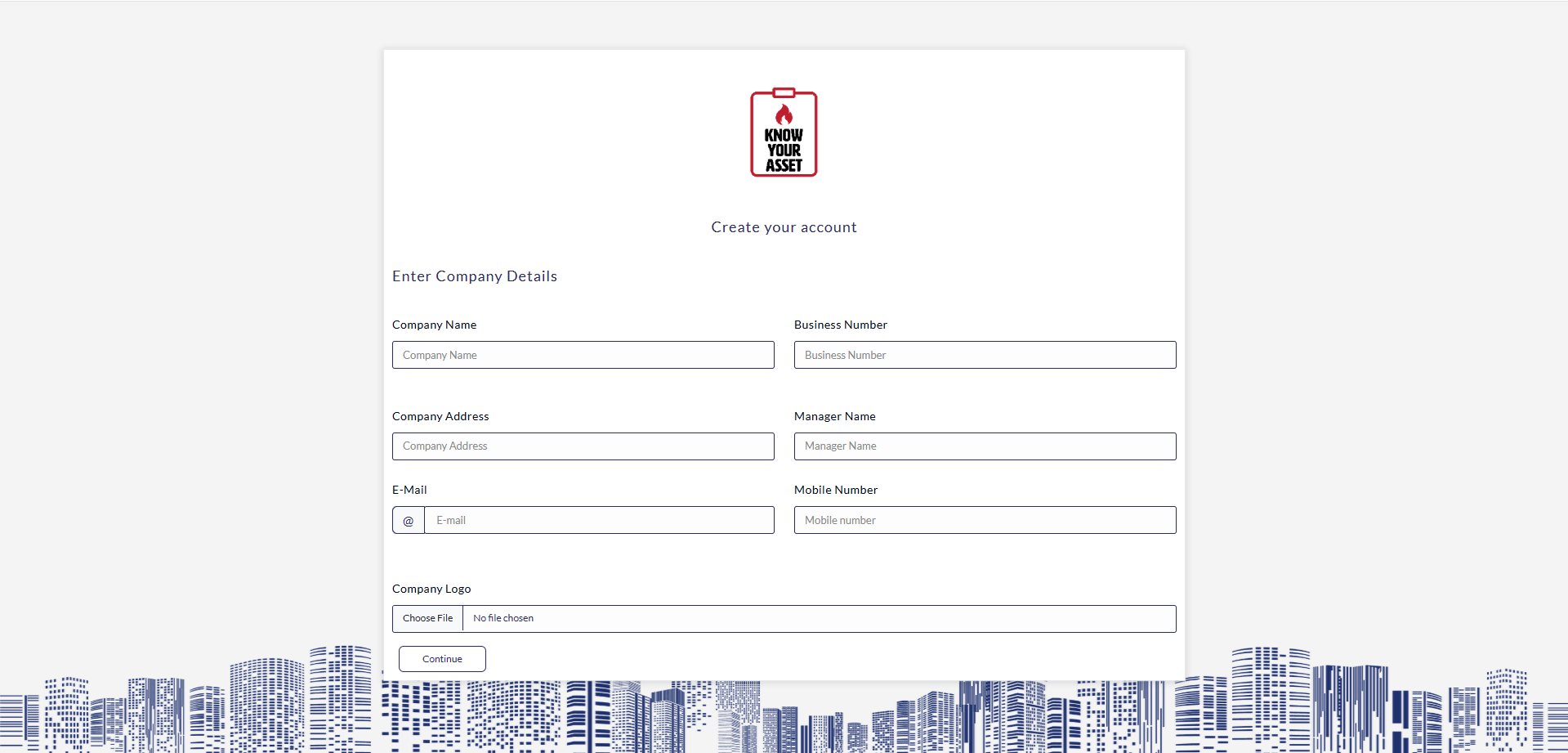This screenshot has height=753, width=1568.
Task: Click the E-Mail field label
Action: pyautogui.click(x=409, y=490)
